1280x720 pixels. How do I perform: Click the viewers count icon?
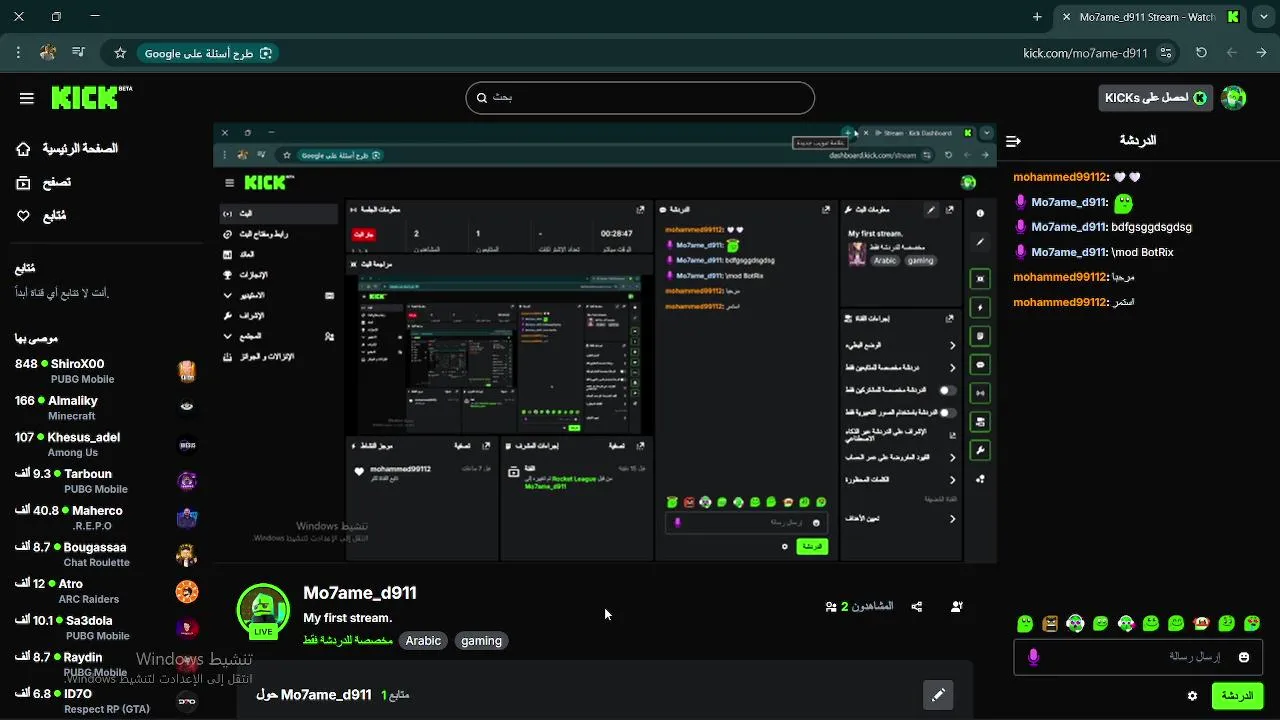(831, 606)
